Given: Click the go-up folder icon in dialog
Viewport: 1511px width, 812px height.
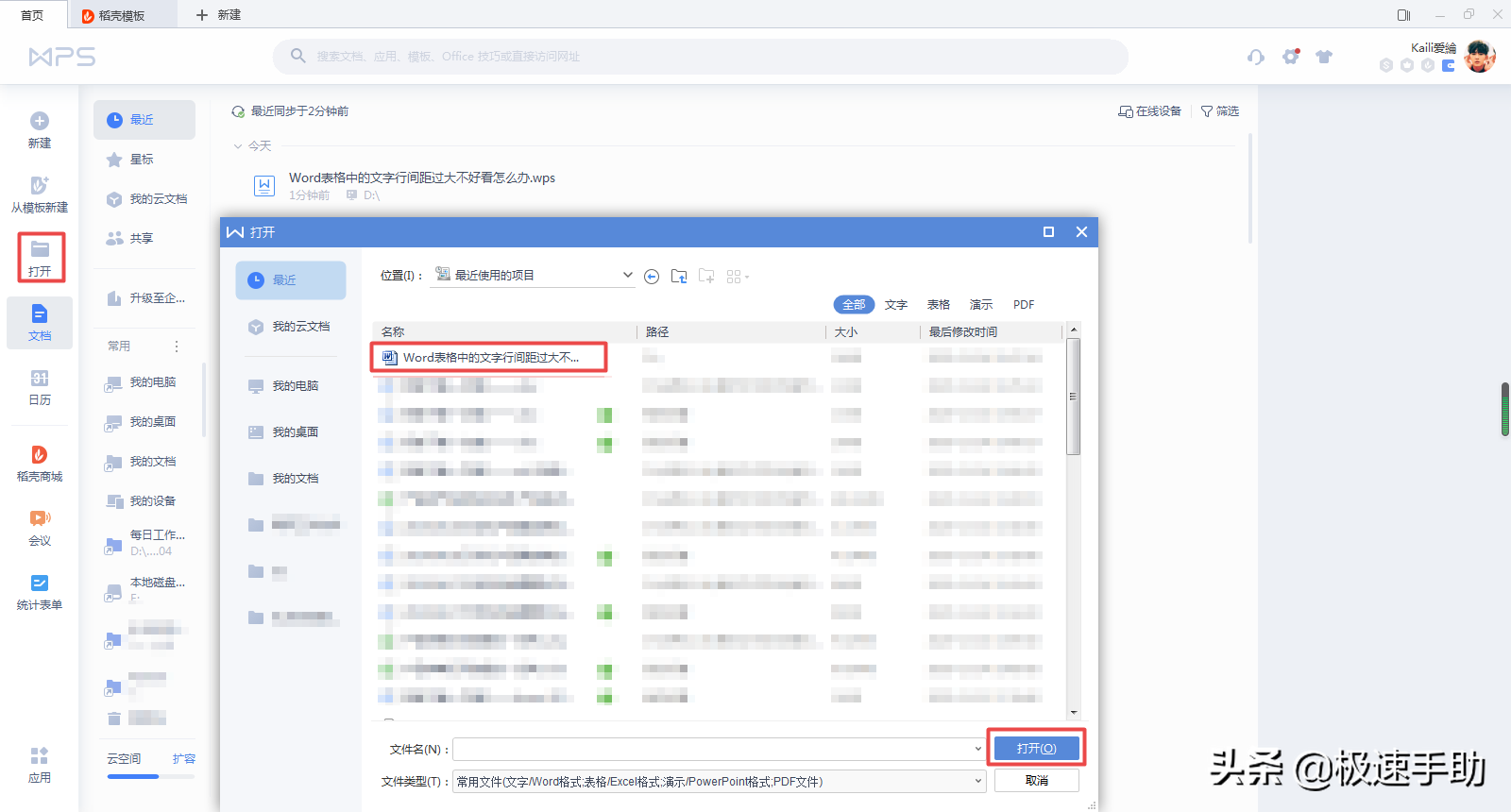Looking at the screenshot, I should coord(679,276).
